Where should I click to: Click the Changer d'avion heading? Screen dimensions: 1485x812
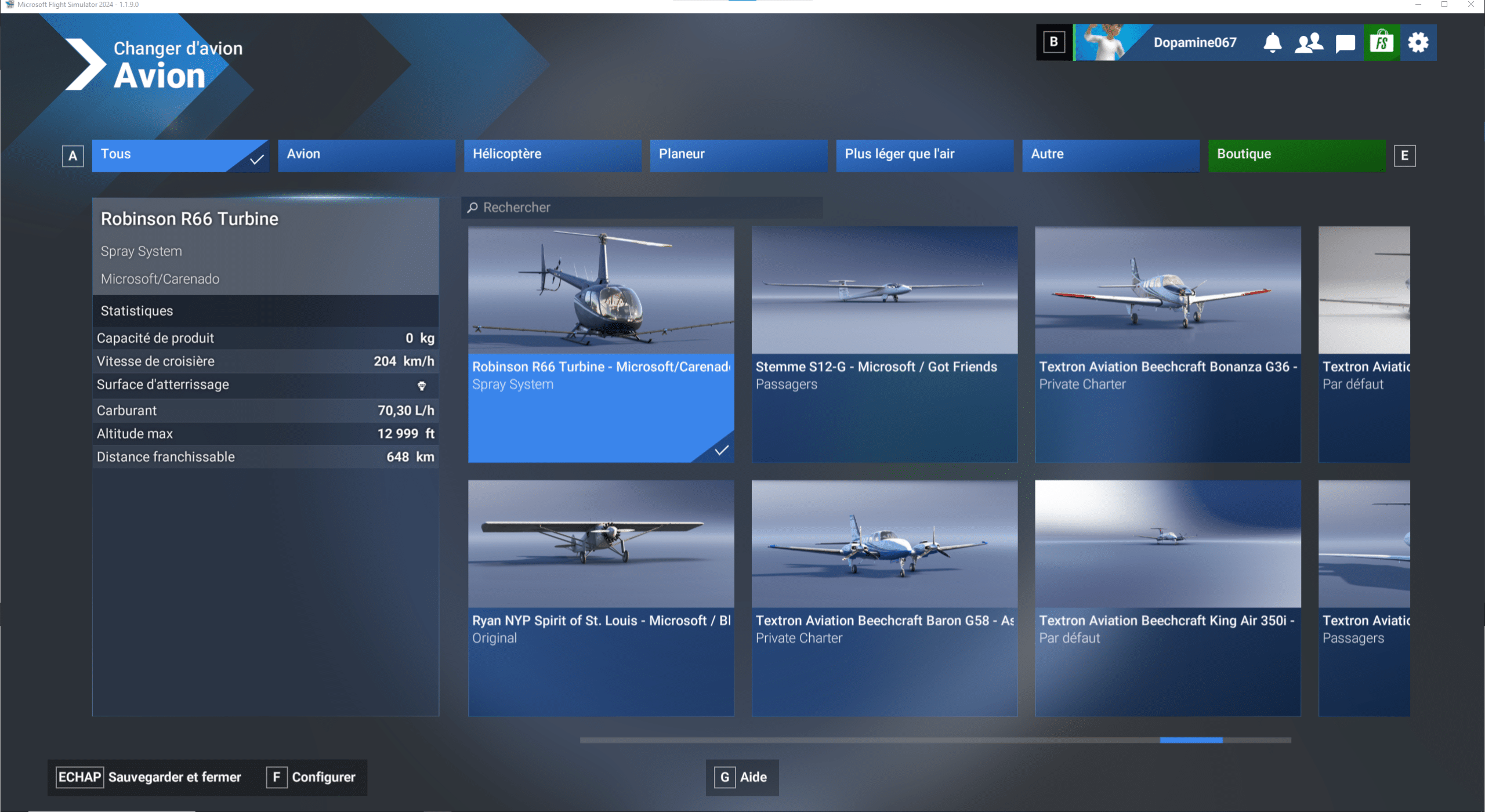point(178,48)
